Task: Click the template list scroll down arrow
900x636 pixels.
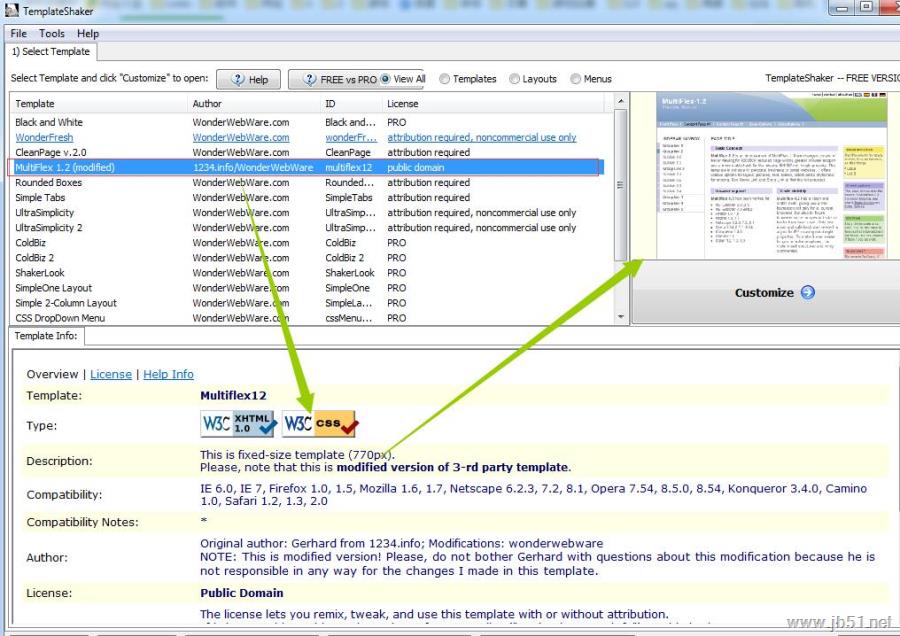Action: pos(620,317)
